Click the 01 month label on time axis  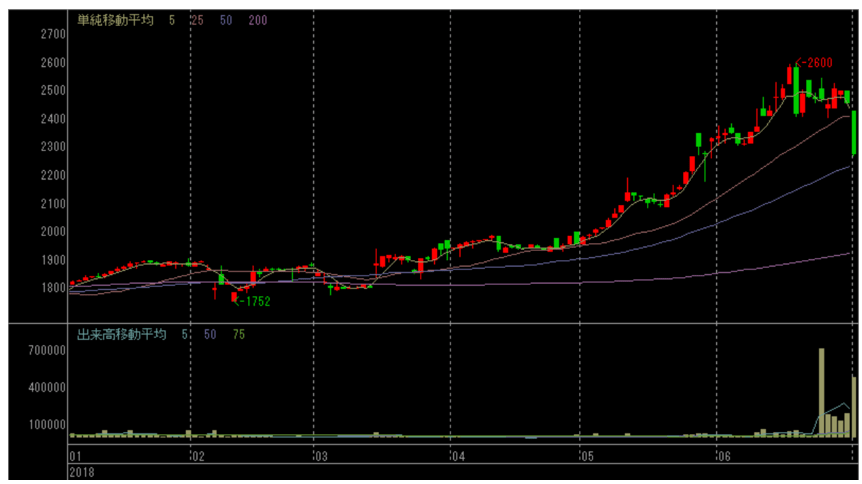click(x=75, y=456)
